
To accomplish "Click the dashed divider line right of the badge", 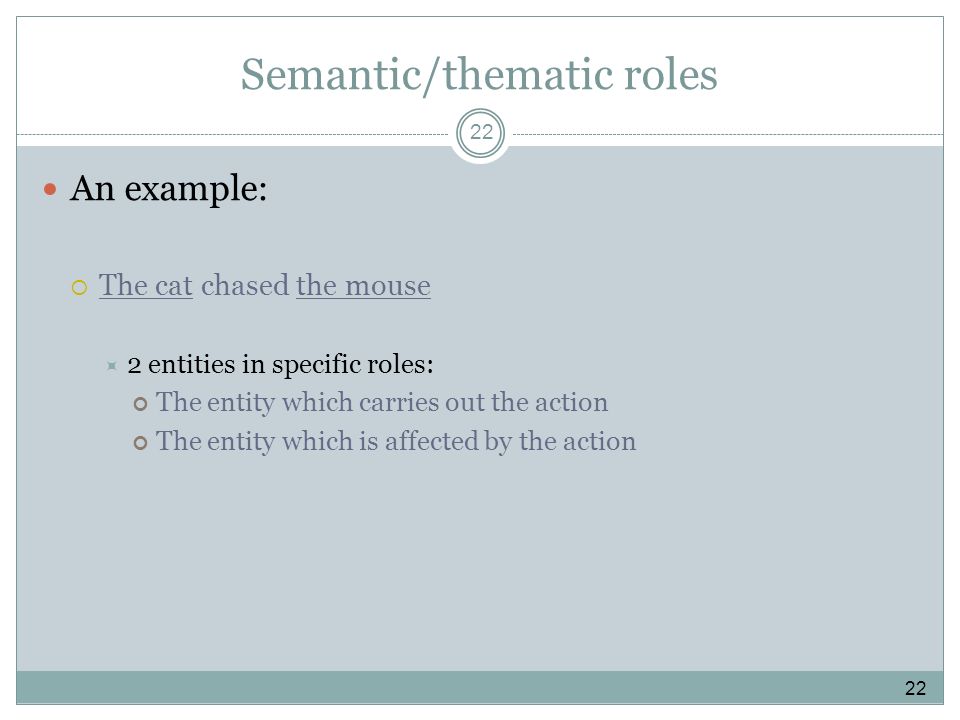I will (728, 134).
